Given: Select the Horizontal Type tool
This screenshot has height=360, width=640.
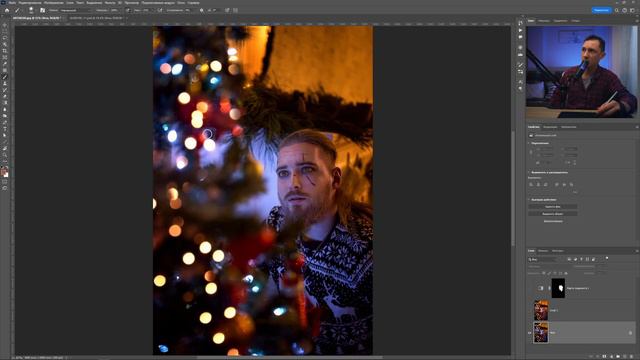Looking at the screenshot, I should [x=5, y=129].
